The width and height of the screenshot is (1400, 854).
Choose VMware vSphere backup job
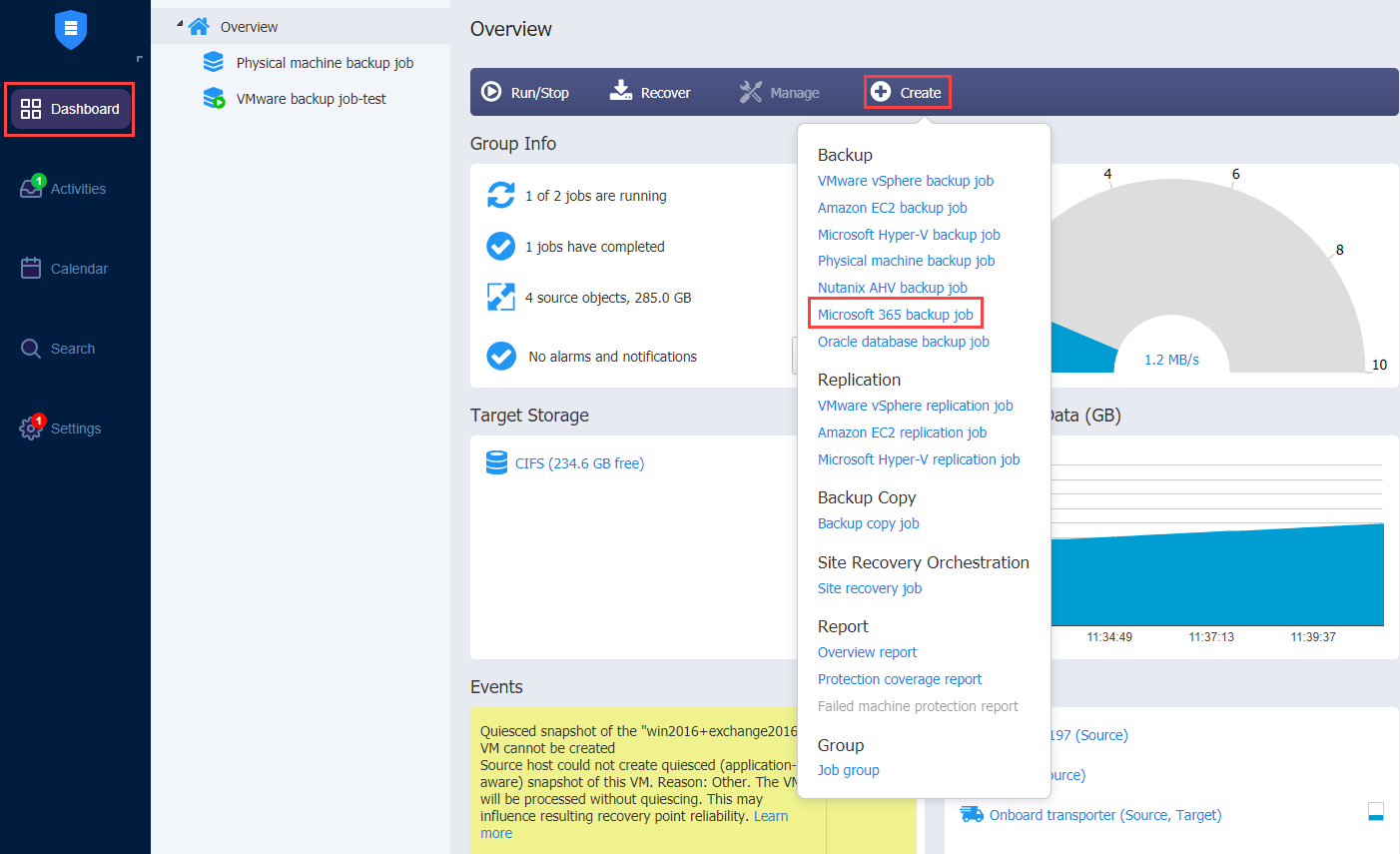point(906,181)
